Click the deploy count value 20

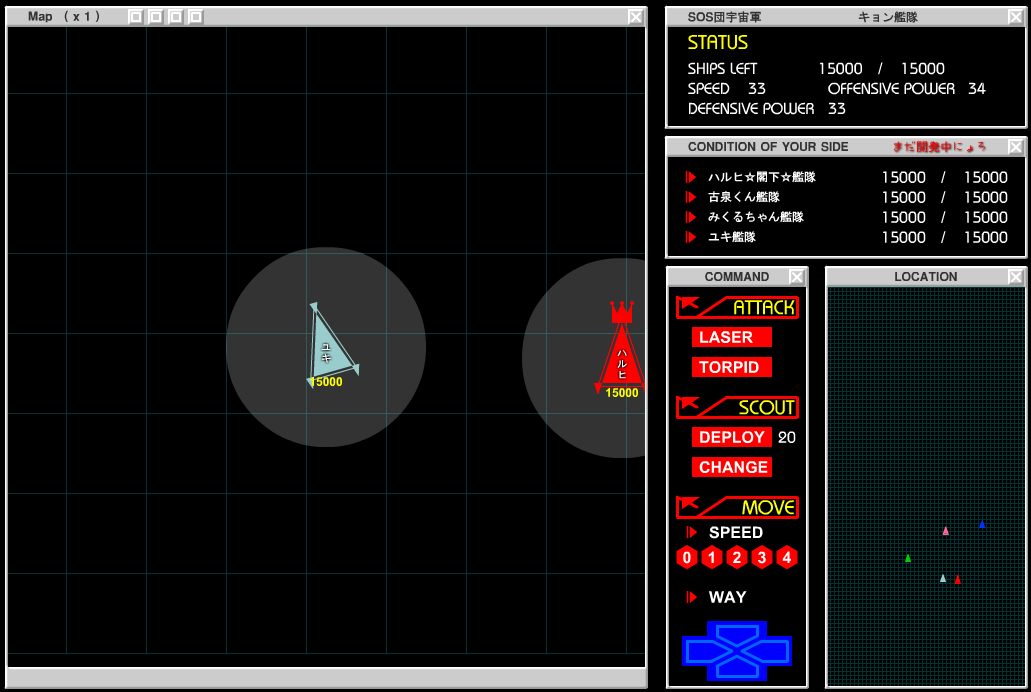tap(786, 437)
